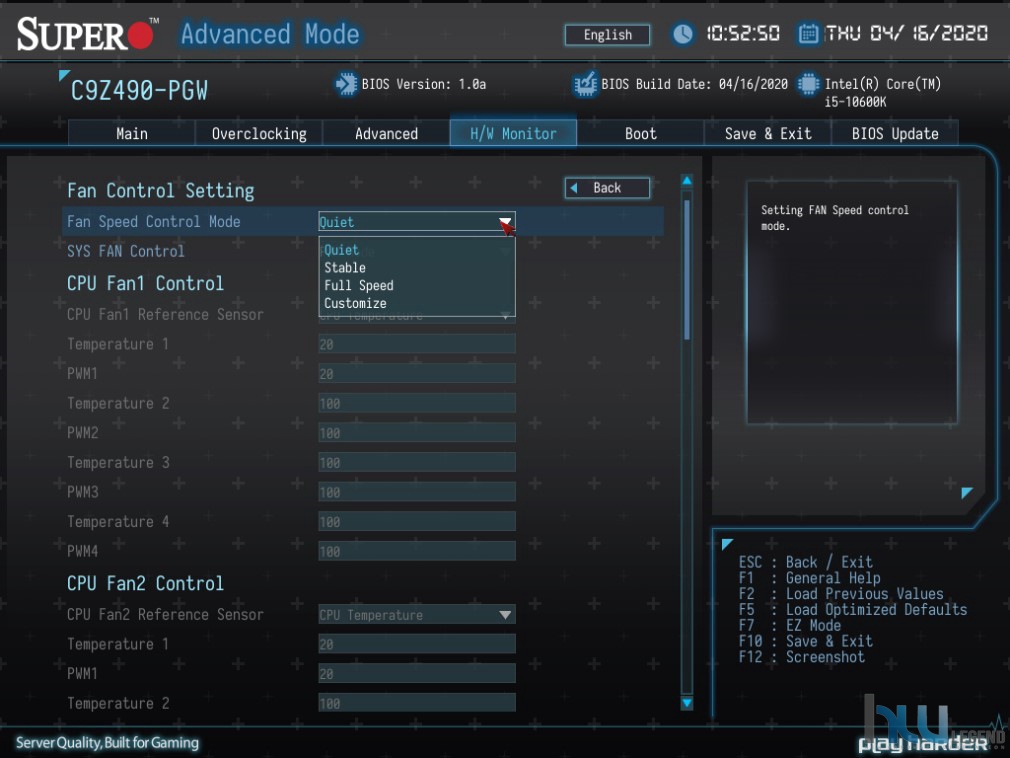Viewport: 1010px width, 758px height.
Task: Select the Fan Speed Control Mode label
Action: click(153, 222)
